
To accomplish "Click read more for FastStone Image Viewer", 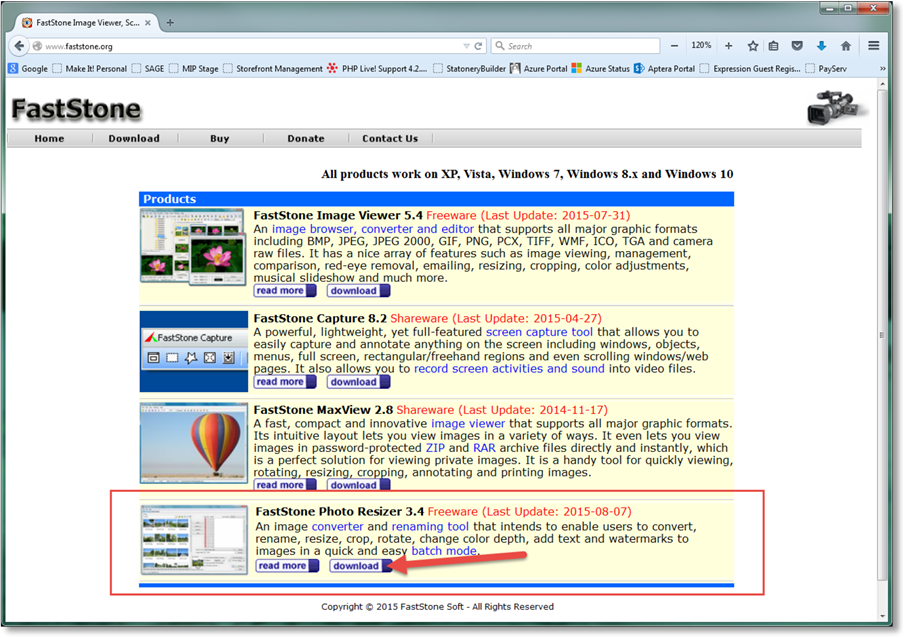I will [285, 290].
